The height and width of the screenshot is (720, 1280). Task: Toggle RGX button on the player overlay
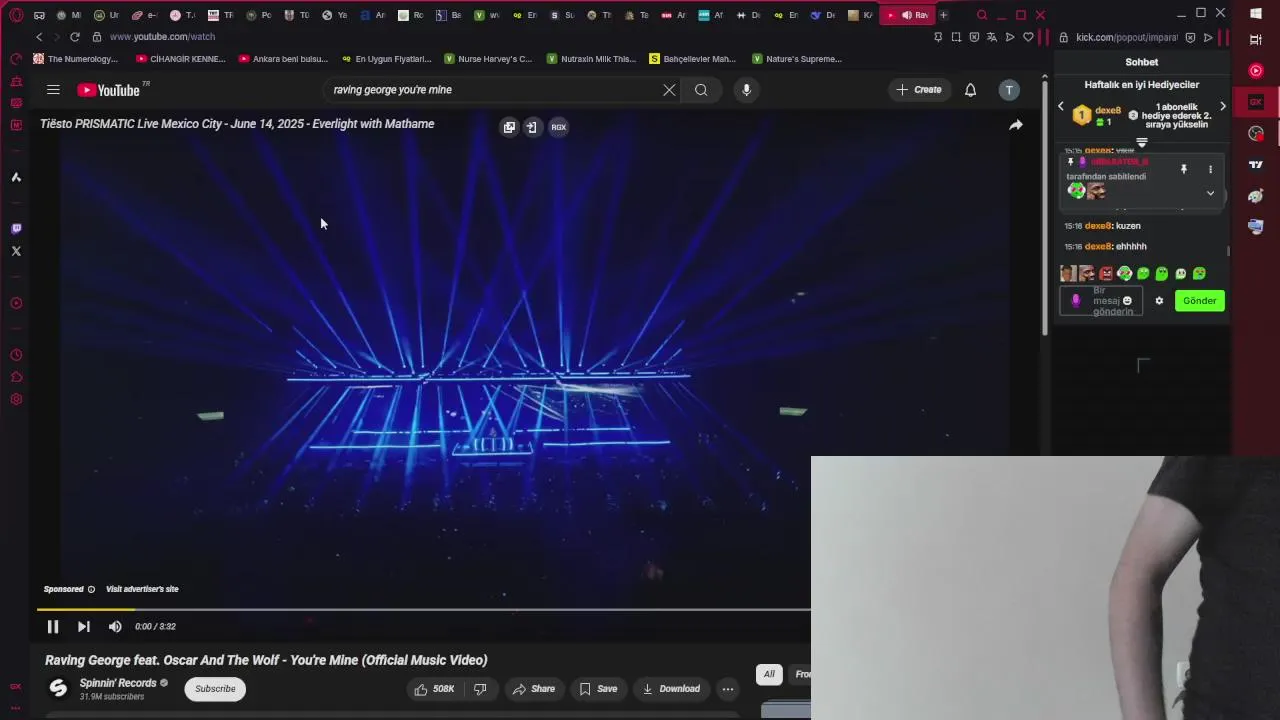point(559,127)
